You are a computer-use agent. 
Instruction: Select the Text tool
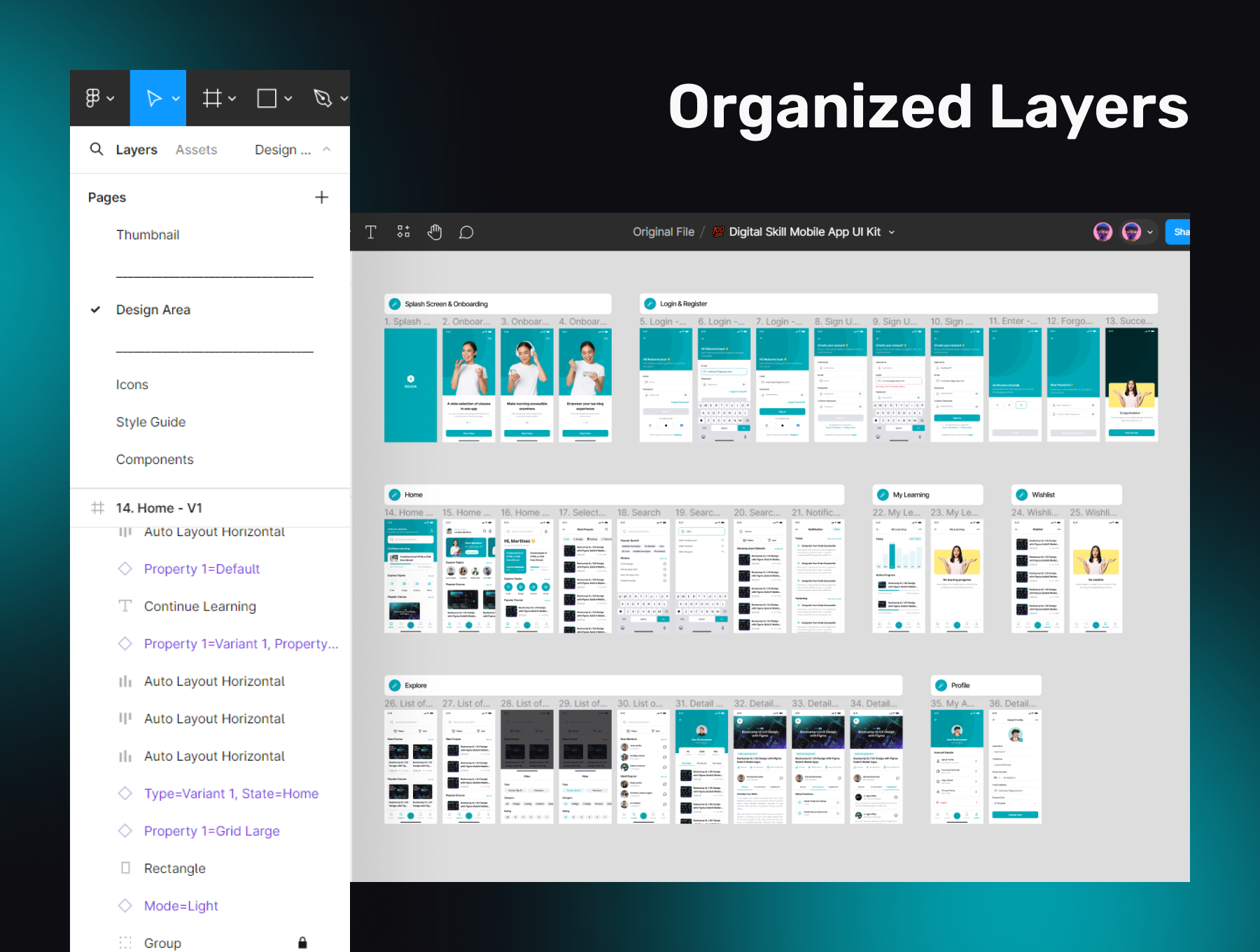(371, 232)
